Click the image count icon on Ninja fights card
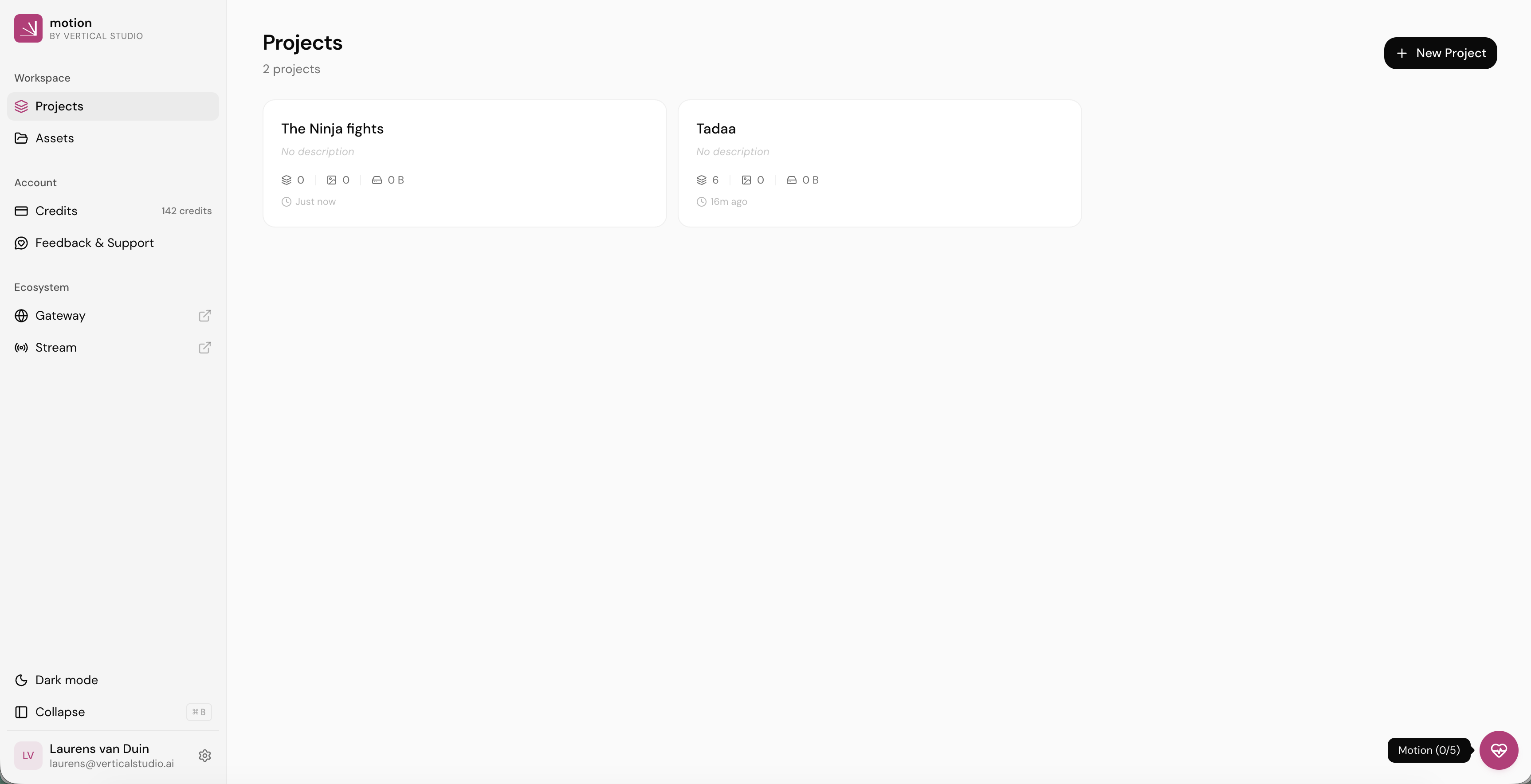Viewport: 1531px width, 784px height. [332, 180]
